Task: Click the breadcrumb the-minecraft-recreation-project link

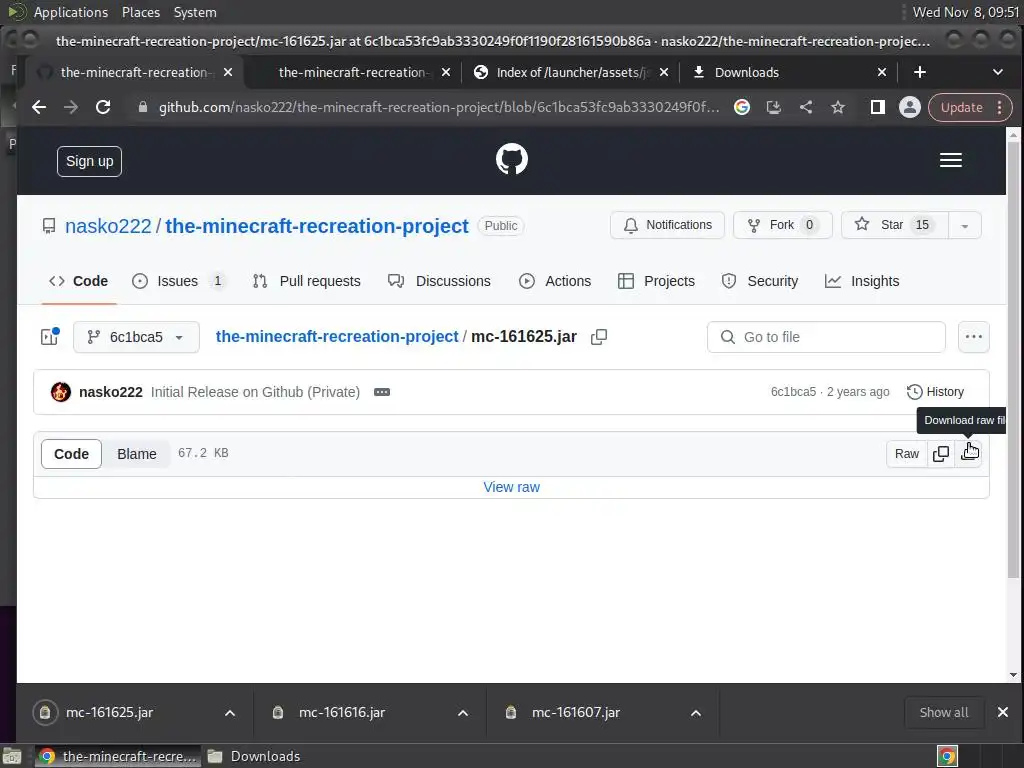Action: click(337, 336)
